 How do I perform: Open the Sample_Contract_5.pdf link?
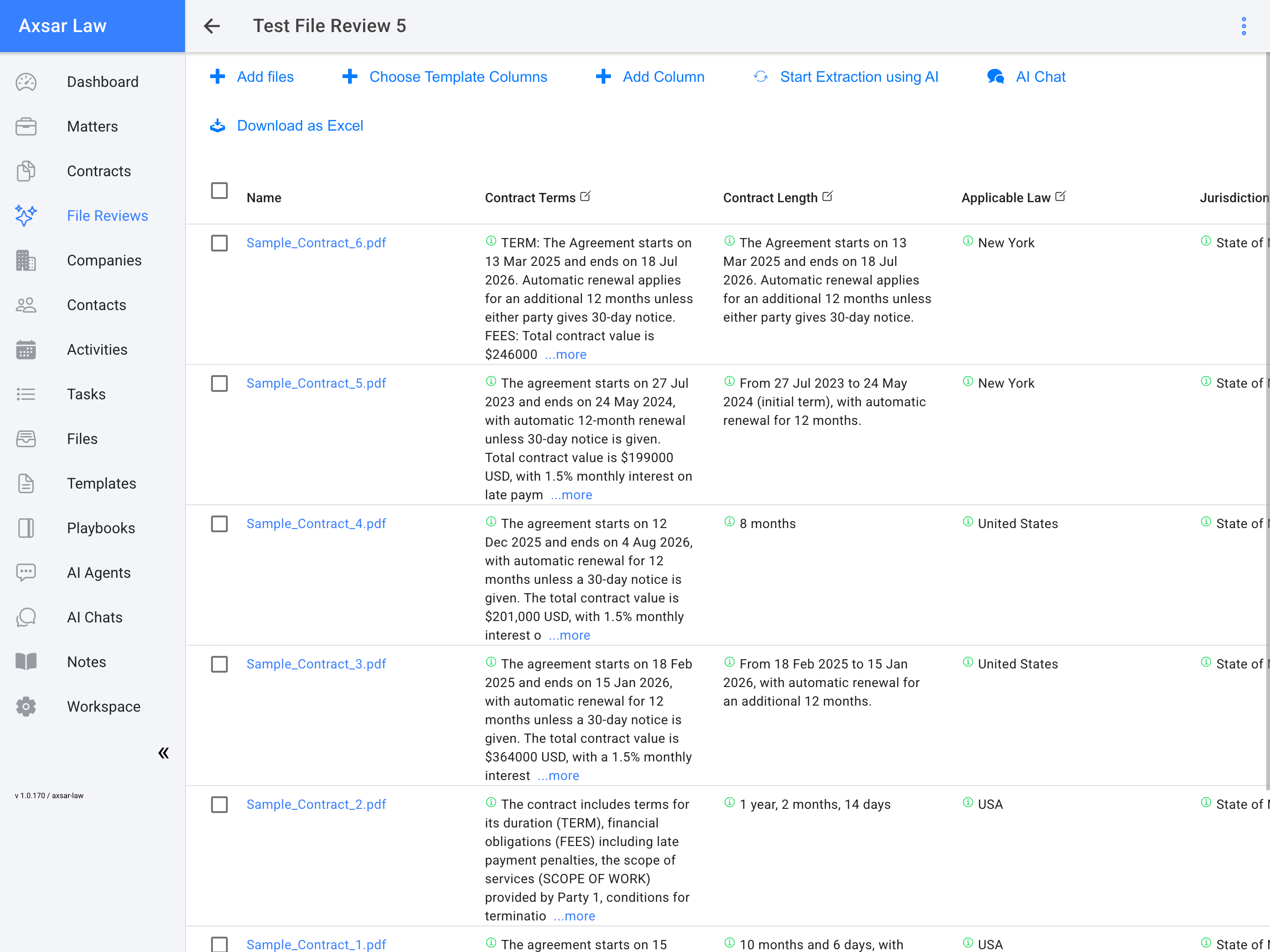316,383
